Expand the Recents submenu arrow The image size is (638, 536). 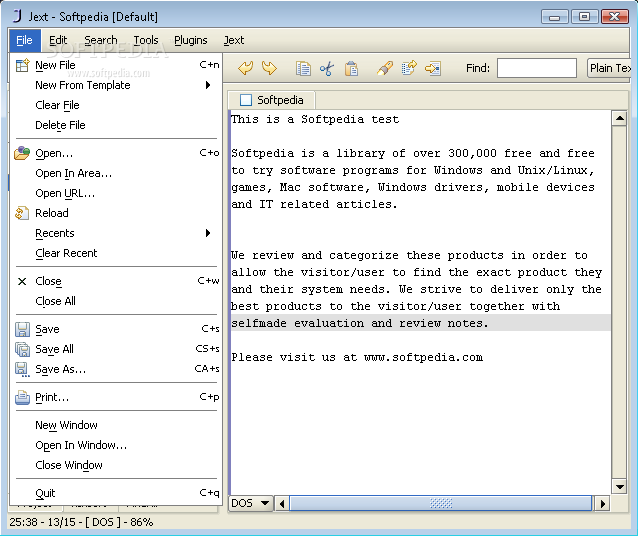click(x=208, y=233)
